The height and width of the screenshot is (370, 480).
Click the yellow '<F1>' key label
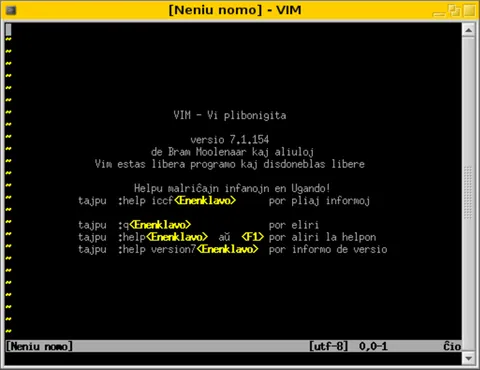[x=253, y=237]
